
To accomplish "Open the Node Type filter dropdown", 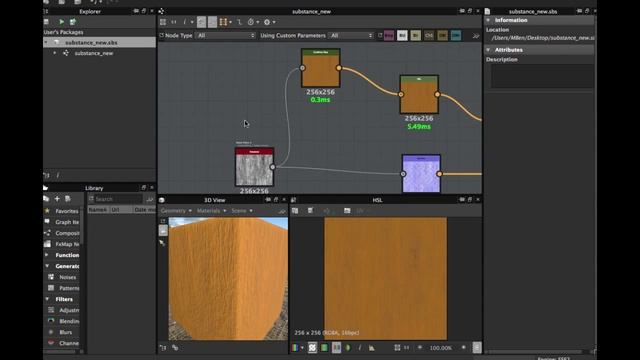I will pos(225,36).
